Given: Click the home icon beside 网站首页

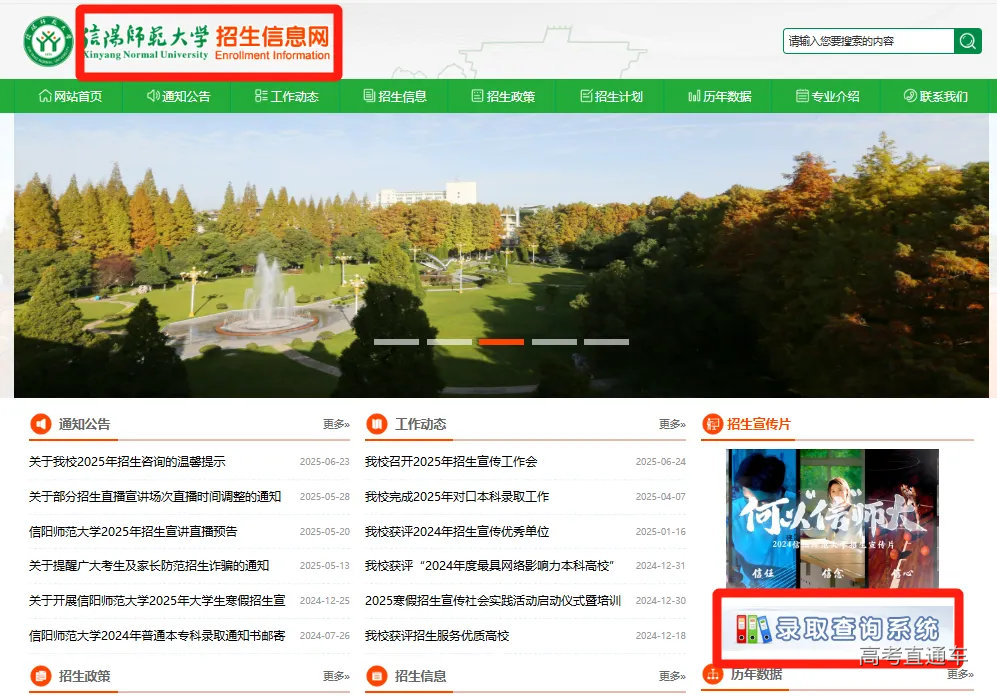Looking at the screenshot, I should pos(44,96).
